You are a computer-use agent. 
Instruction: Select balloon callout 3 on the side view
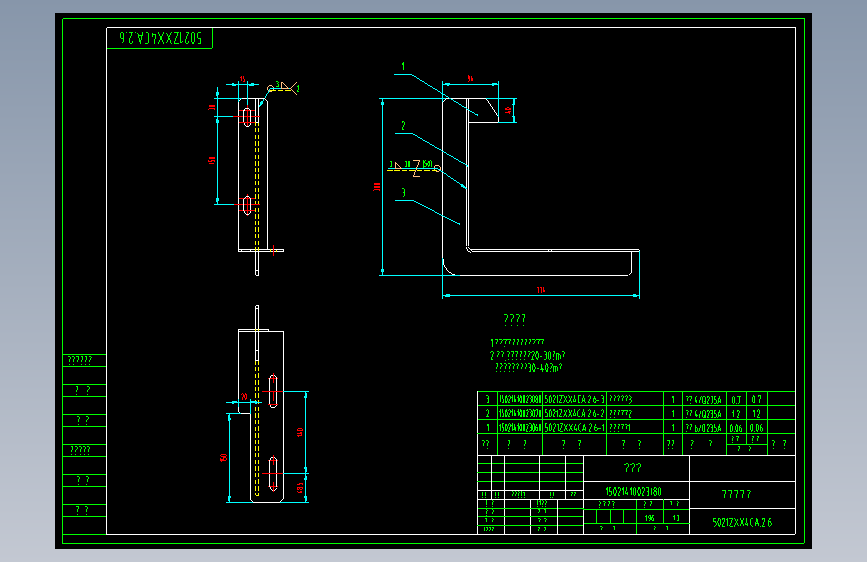(404, 192)
